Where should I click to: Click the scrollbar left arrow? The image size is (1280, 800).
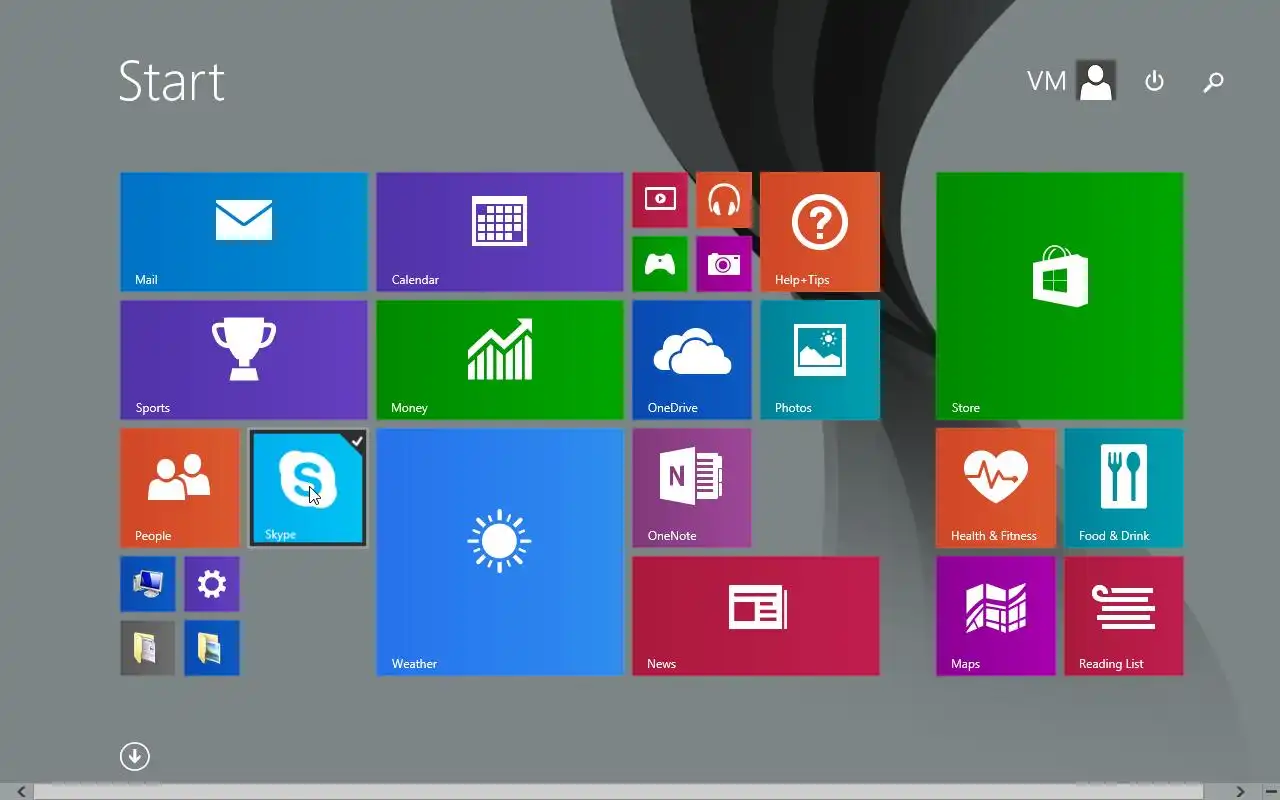point(20,792)
